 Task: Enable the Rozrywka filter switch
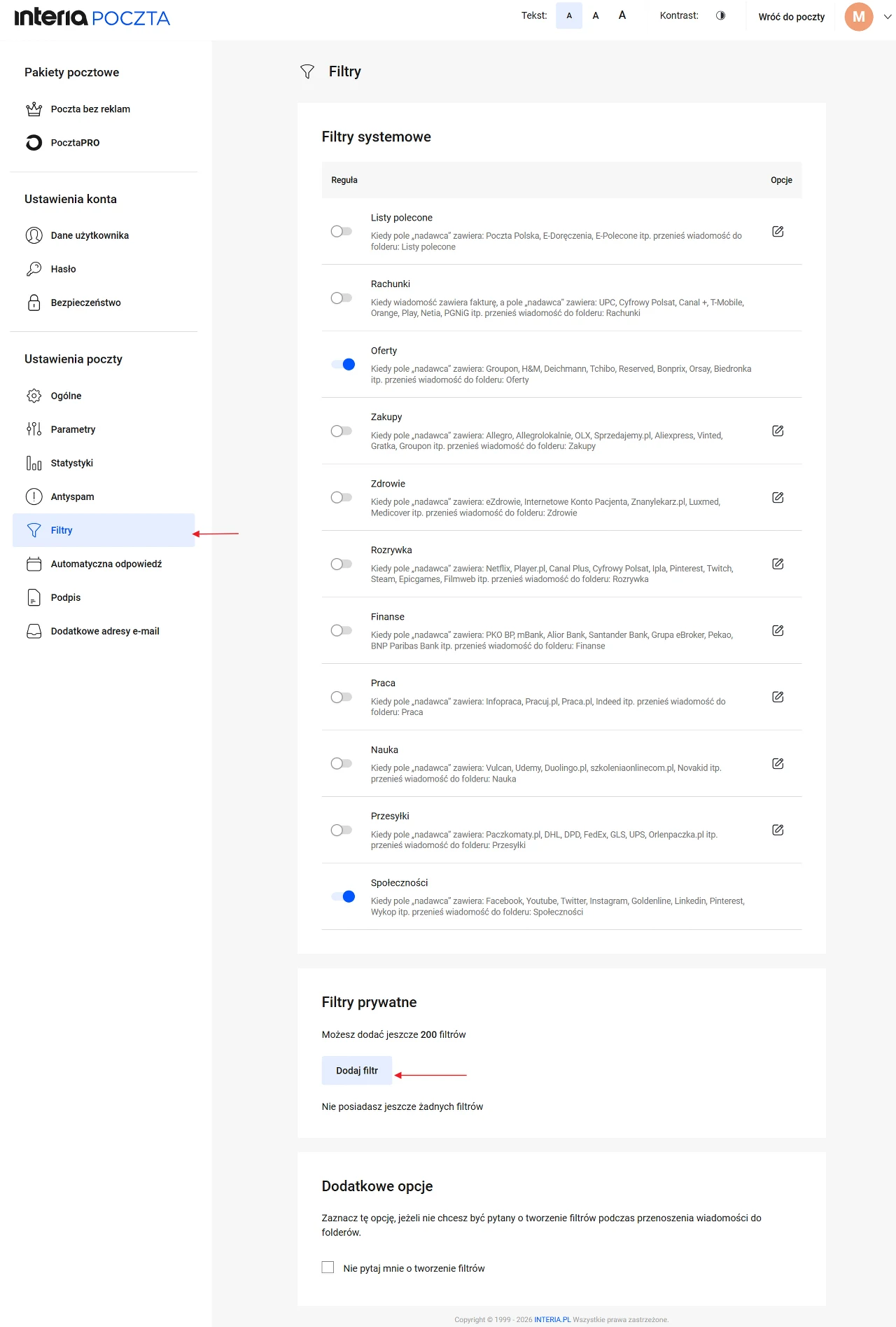coord(342,564)
